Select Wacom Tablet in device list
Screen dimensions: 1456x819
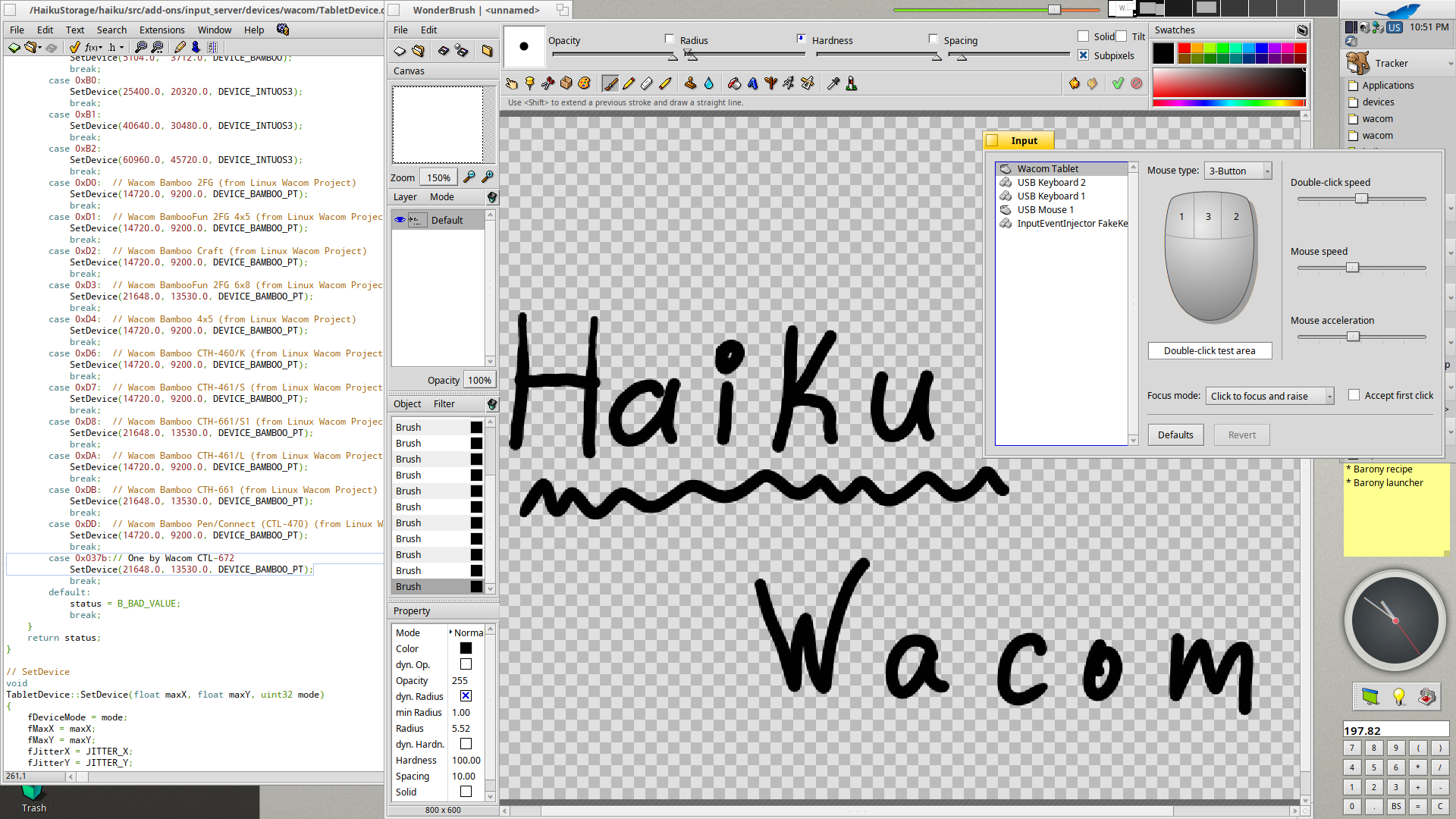click(1062, 168)
